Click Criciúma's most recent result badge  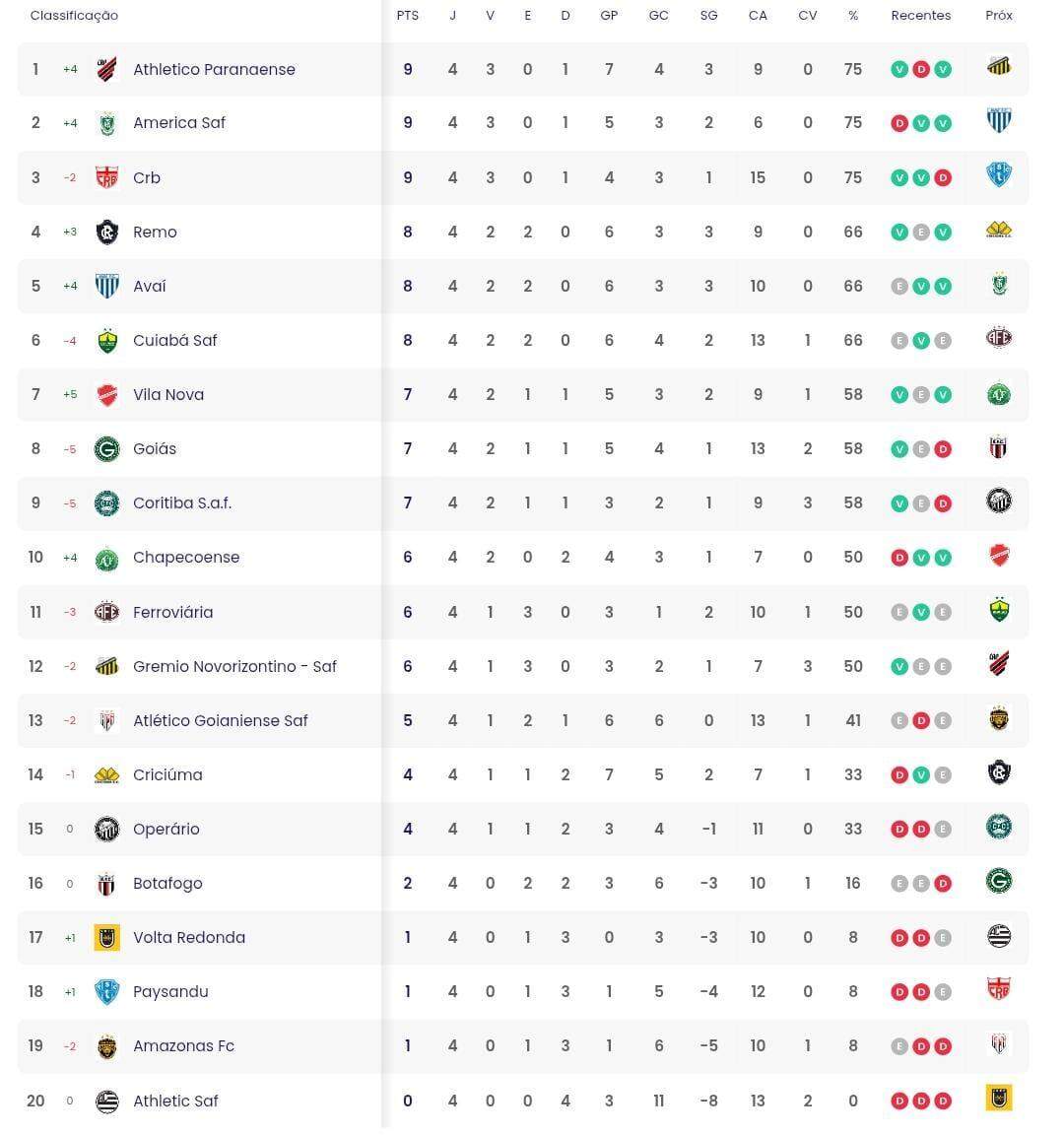[x=943, y=775]
